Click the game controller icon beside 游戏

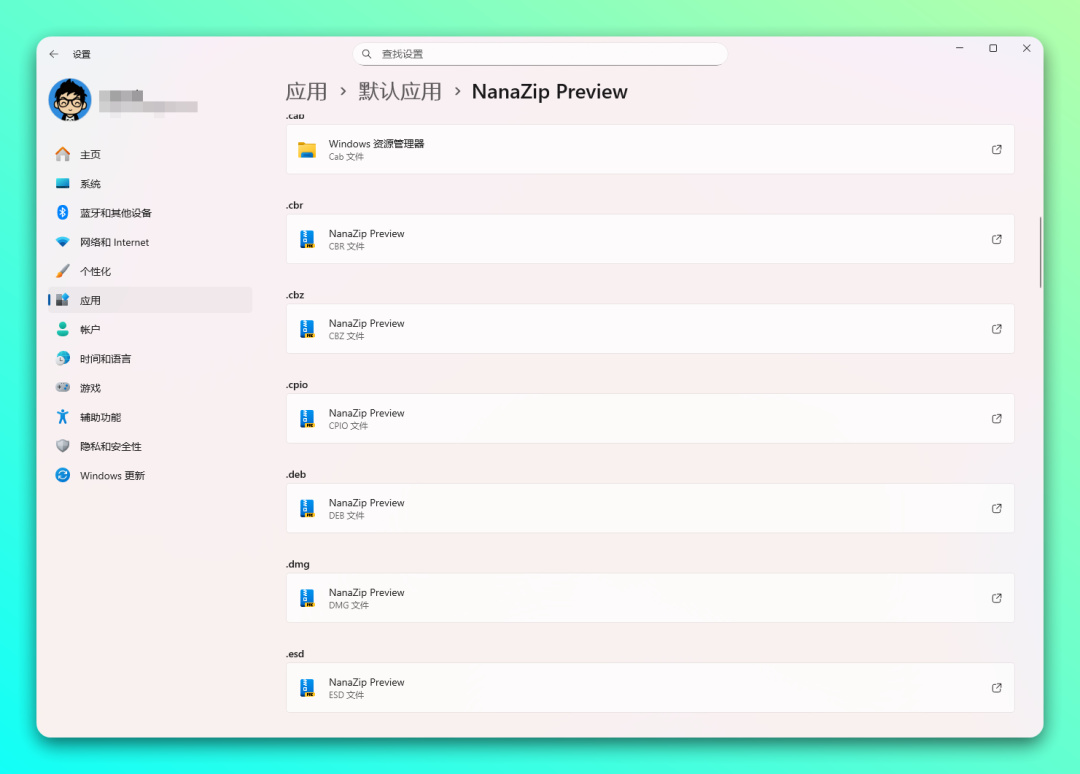click(x=63, y=388)
